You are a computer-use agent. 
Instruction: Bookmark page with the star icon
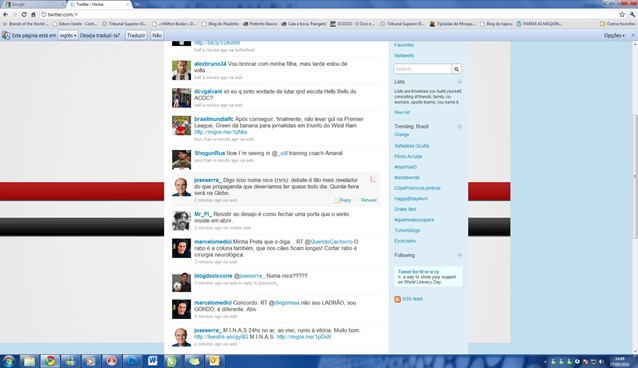(622, 14)
